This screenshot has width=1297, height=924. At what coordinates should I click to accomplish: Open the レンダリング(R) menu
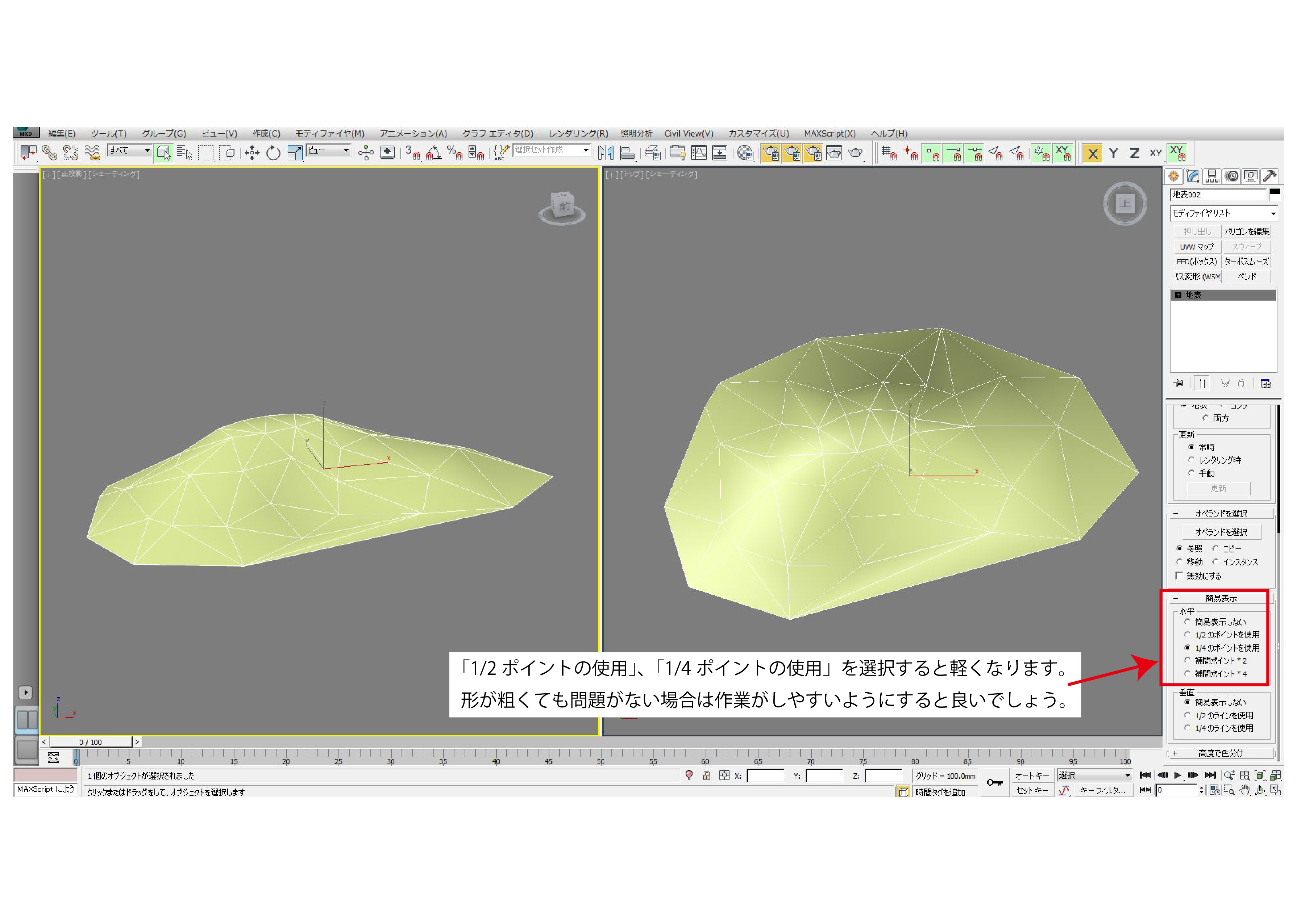tap(578, 134)
